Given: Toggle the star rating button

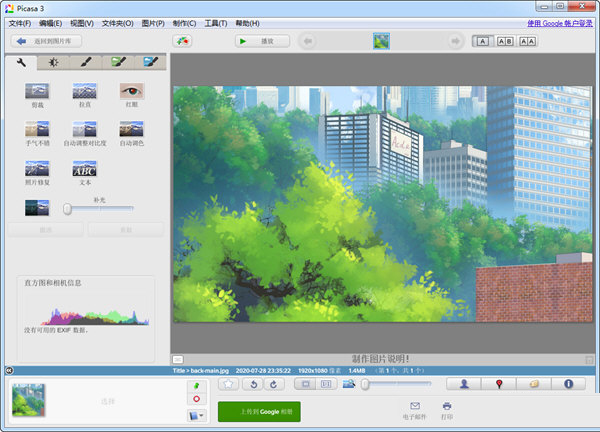Looking at the screenshot, I should pyautogui.click(x=228, y=383).
